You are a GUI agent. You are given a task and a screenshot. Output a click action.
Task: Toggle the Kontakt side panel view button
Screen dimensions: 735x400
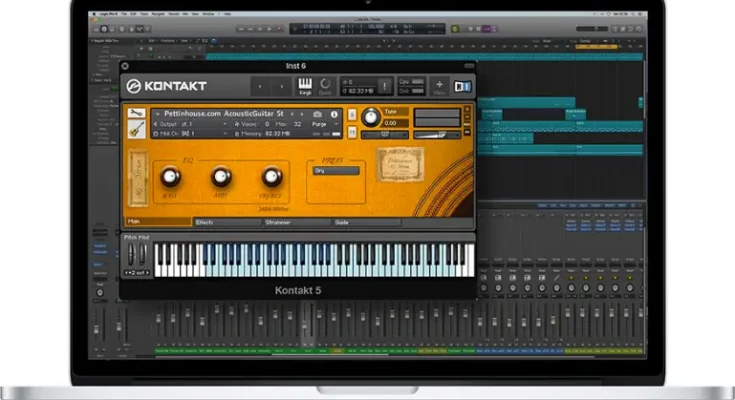click(x=461, y=87)
